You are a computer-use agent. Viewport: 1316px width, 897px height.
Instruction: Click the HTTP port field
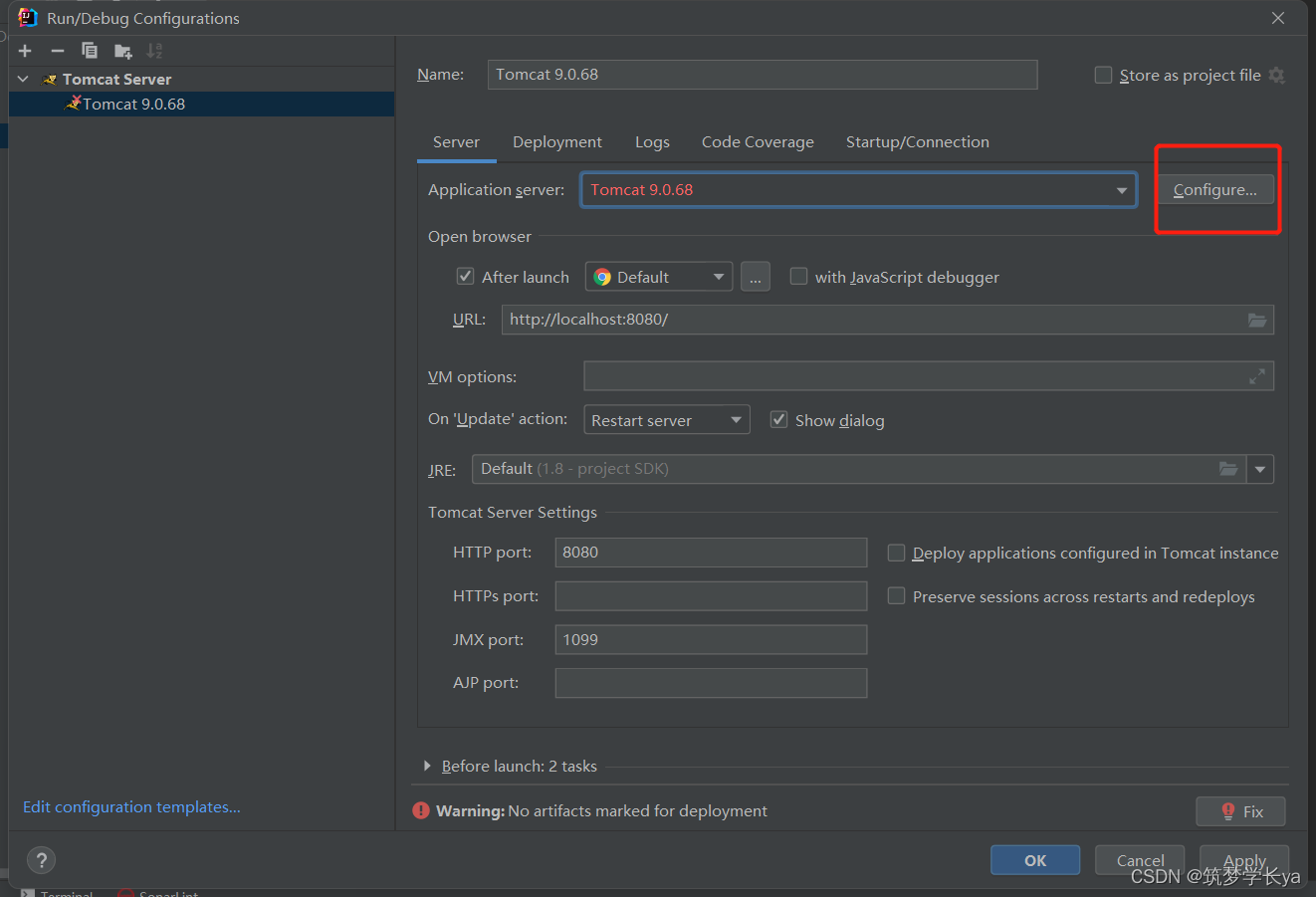(711, 553)
